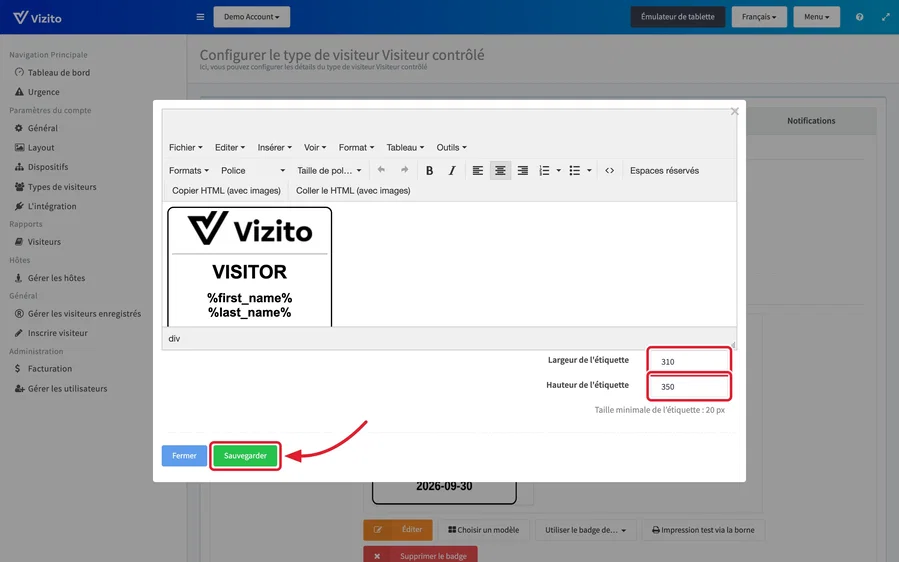Open Gérer les visiteurs enregistrés

(78, 314)
